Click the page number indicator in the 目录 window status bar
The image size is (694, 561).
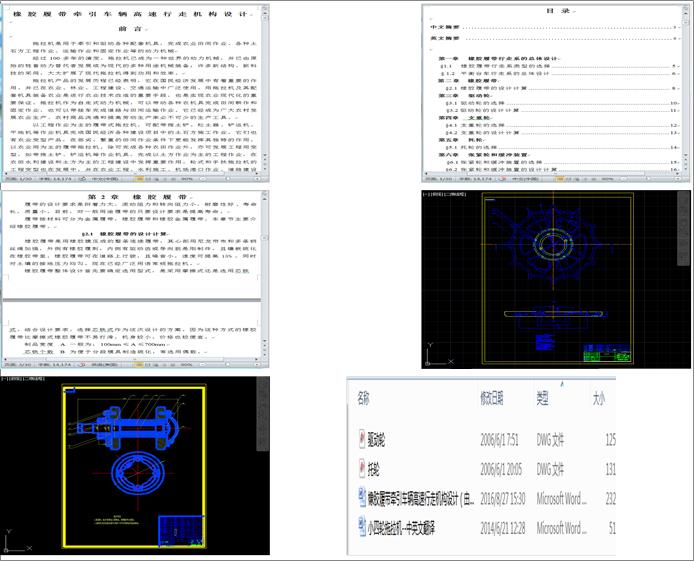click(439, 179)
